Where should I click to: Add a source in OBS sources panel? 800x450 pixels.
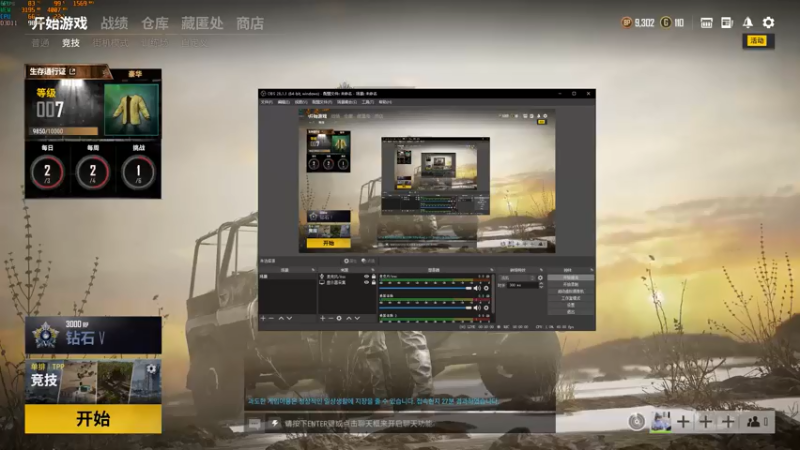coord(322,318)
